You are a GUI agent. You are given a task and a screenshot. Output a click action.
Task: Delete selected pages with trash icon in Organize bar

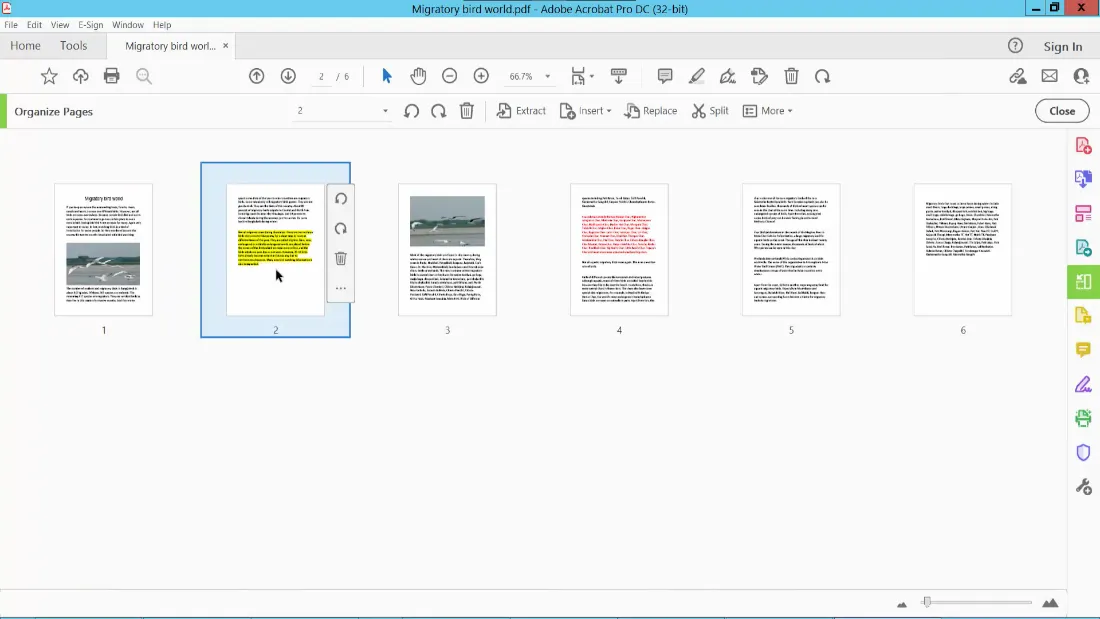[x=466, y=111]
